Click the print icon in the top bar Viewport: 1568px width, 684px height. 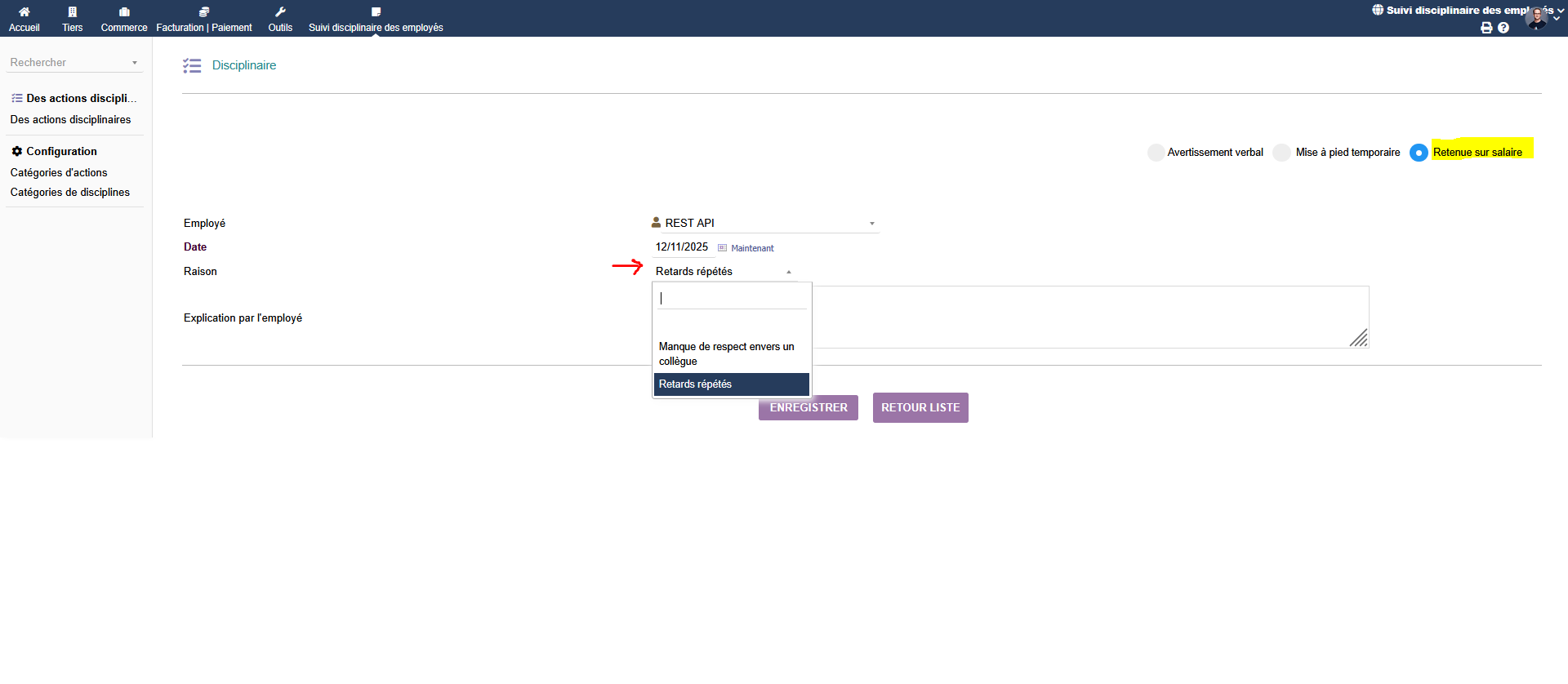pos(1486,28)
